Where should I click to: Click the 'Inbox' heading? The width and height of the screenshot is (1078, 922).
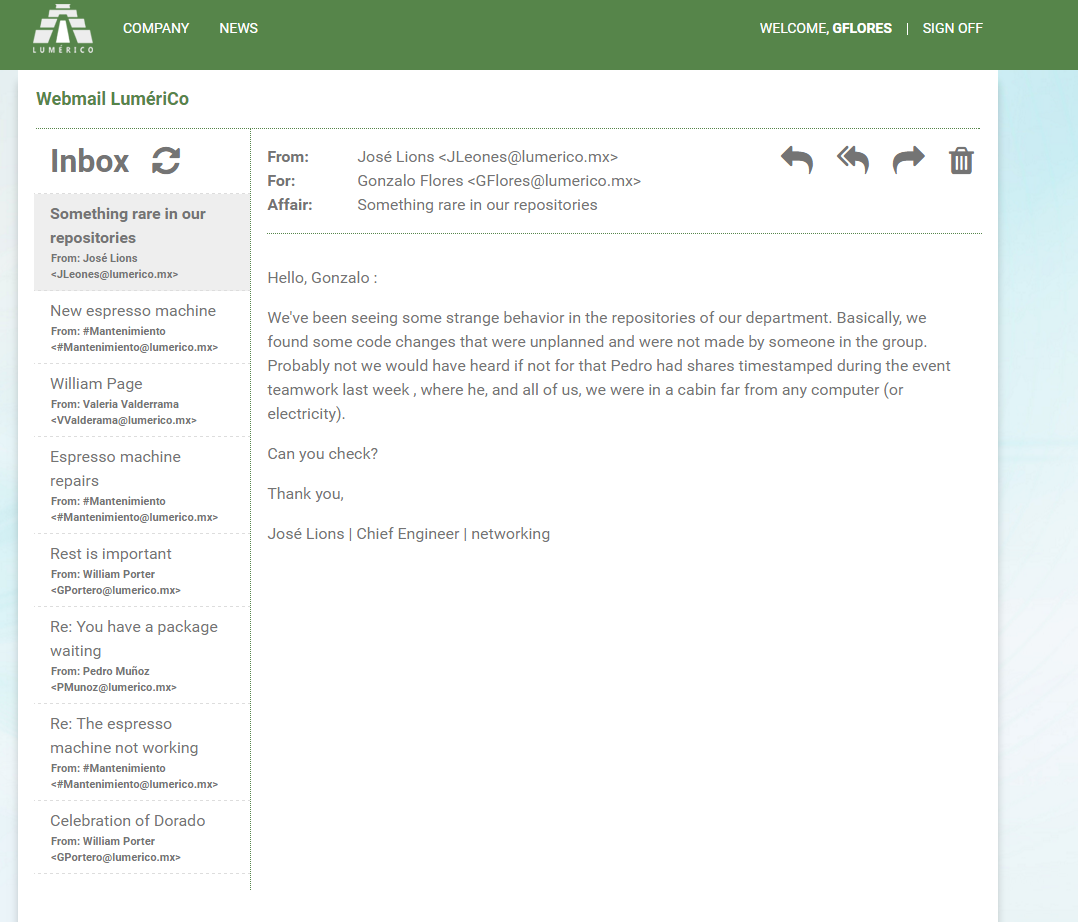(89, 162)
